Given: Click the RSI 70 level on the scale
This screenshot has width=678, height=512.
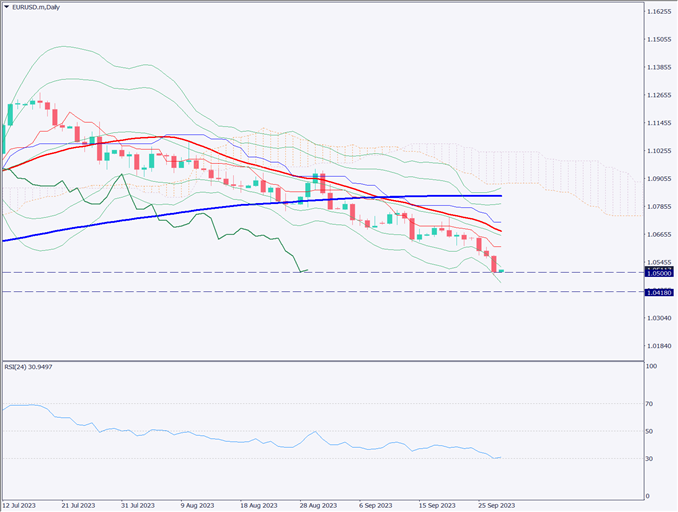Looking at the screenshot, I should pyautogui.click(x=652, y=404).
